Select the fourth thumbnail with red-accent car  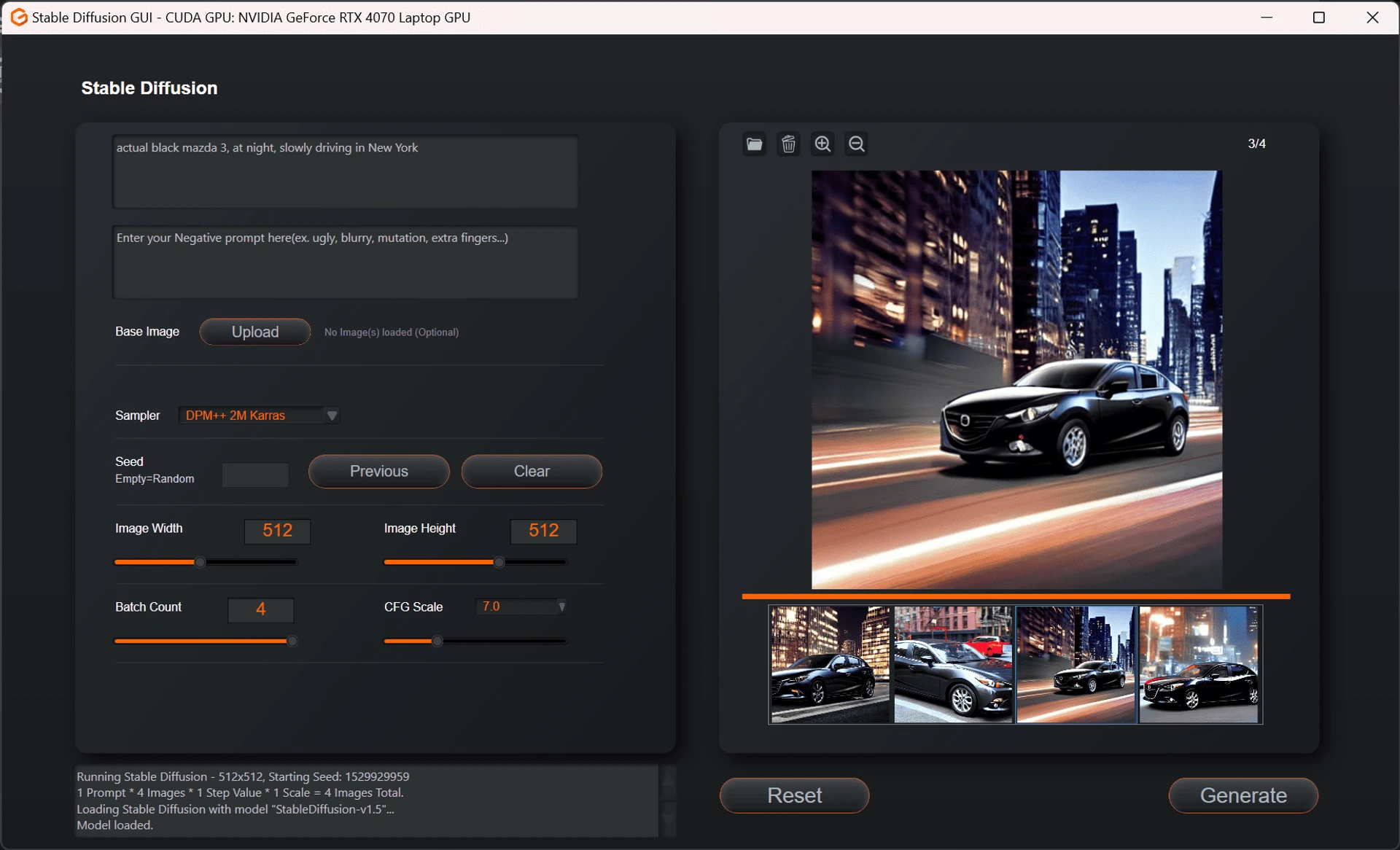1199,665
